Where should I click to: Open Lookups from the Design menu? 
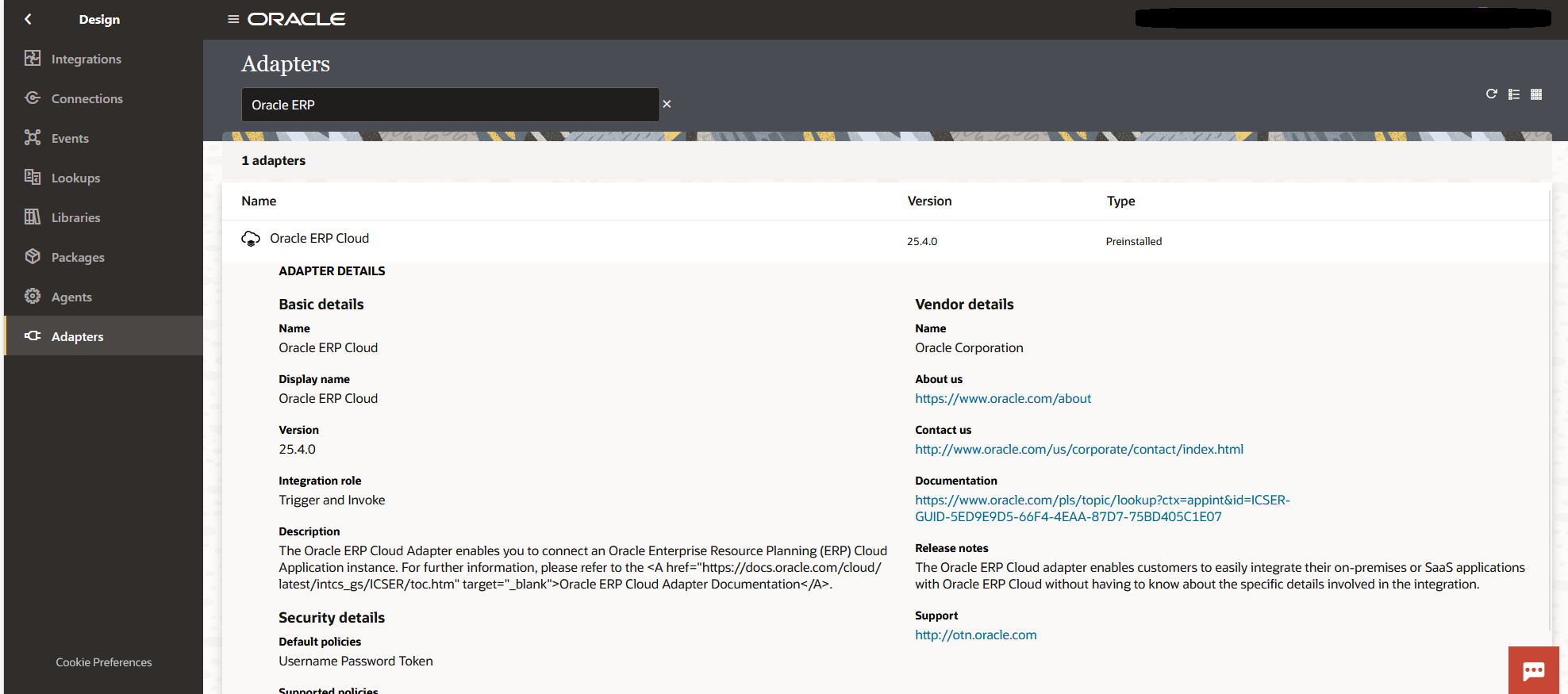coord(75,178)
